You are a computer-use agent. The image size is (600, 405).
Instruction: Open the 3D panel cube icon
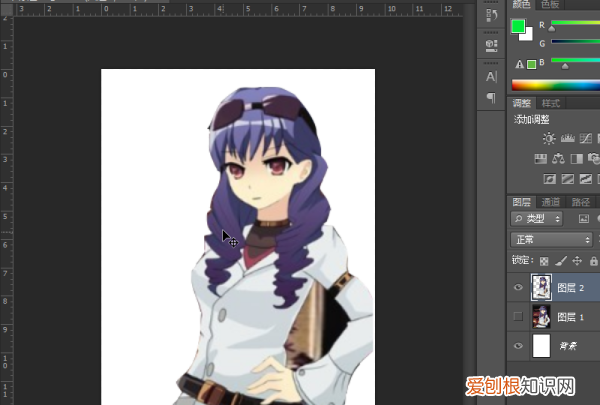491,45
